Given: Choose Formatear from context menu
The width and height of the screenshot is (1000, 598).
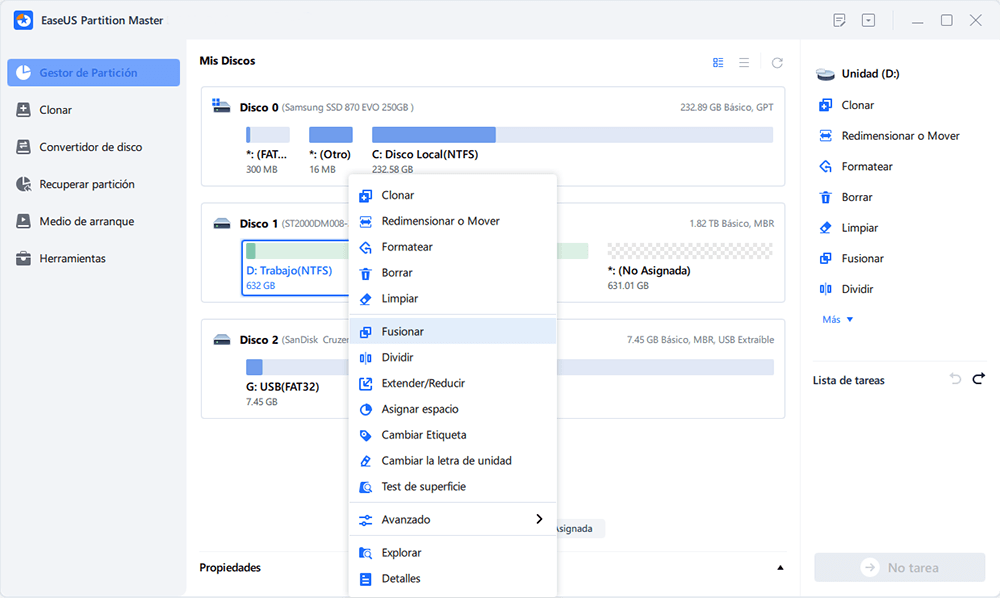Looking at the screenshot, I should tap(453, 247).
